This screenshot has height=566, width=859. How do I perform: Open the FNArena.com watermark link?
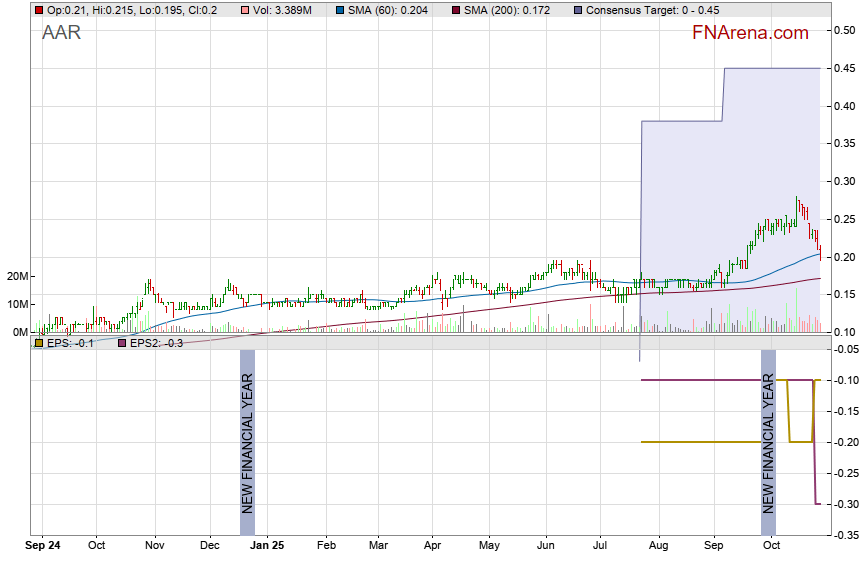(x=750, y=33)
